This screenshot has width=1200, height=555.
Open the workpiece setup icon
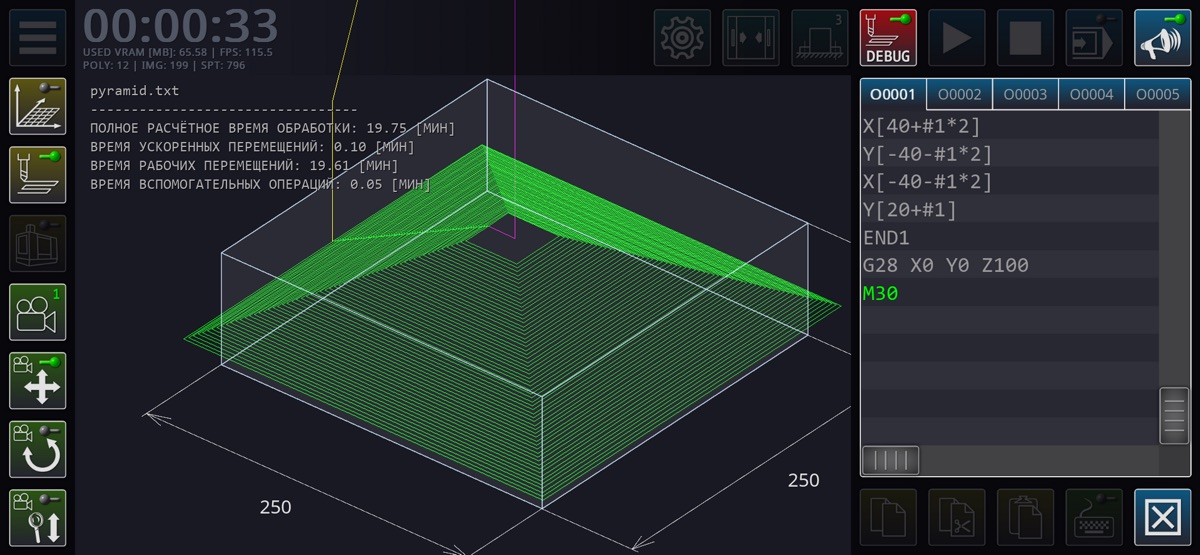coord(819,38)
